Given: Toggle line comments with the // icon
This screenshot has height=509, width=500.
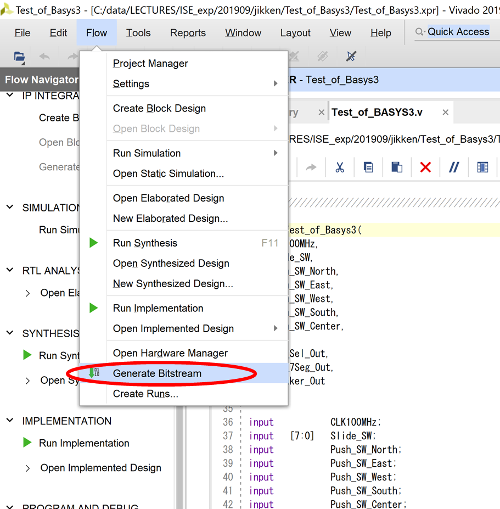Looking at the screenshot, I should (454, 167).
